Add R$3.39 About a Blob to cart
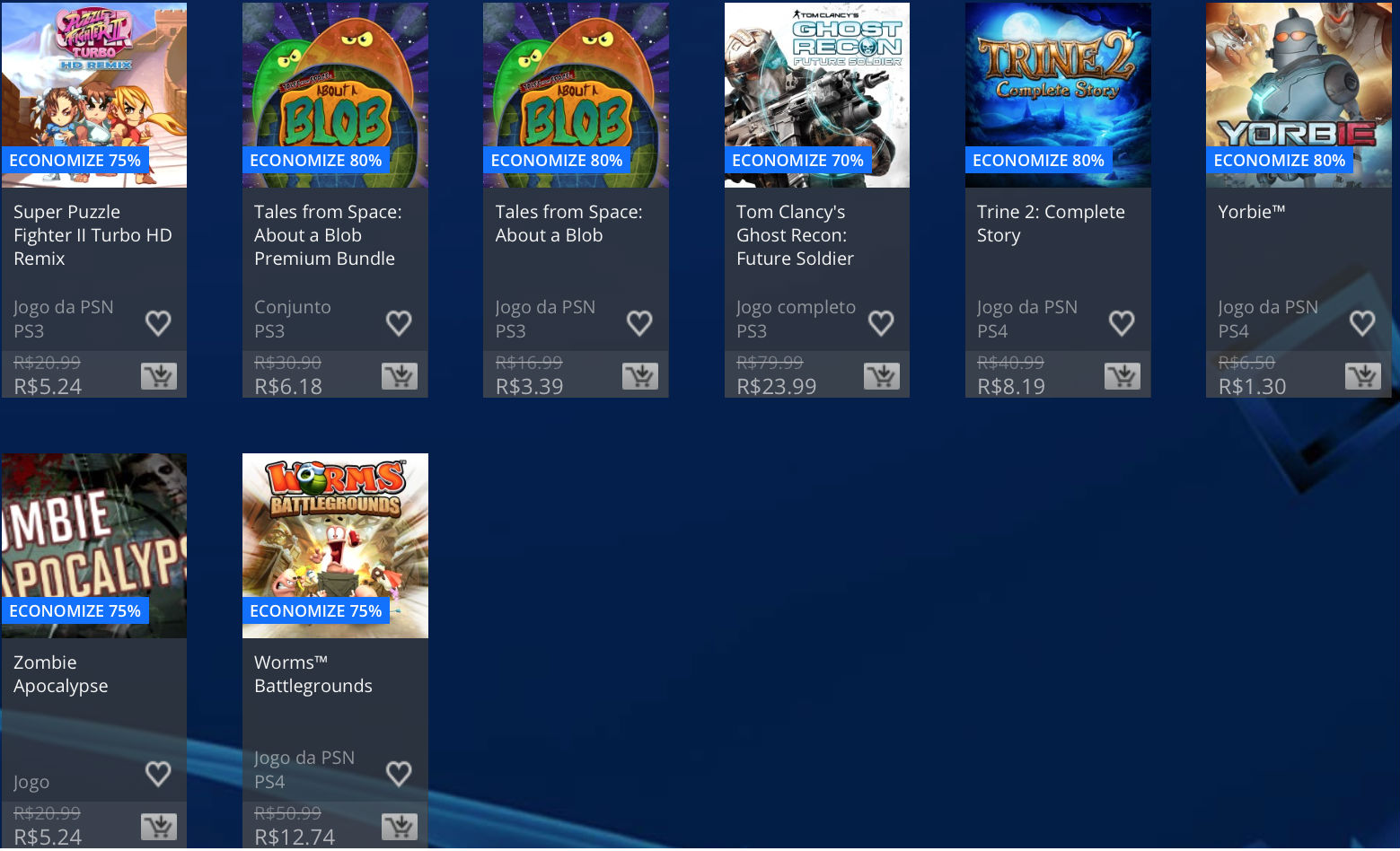The image size is (1400, 851). 640,376
